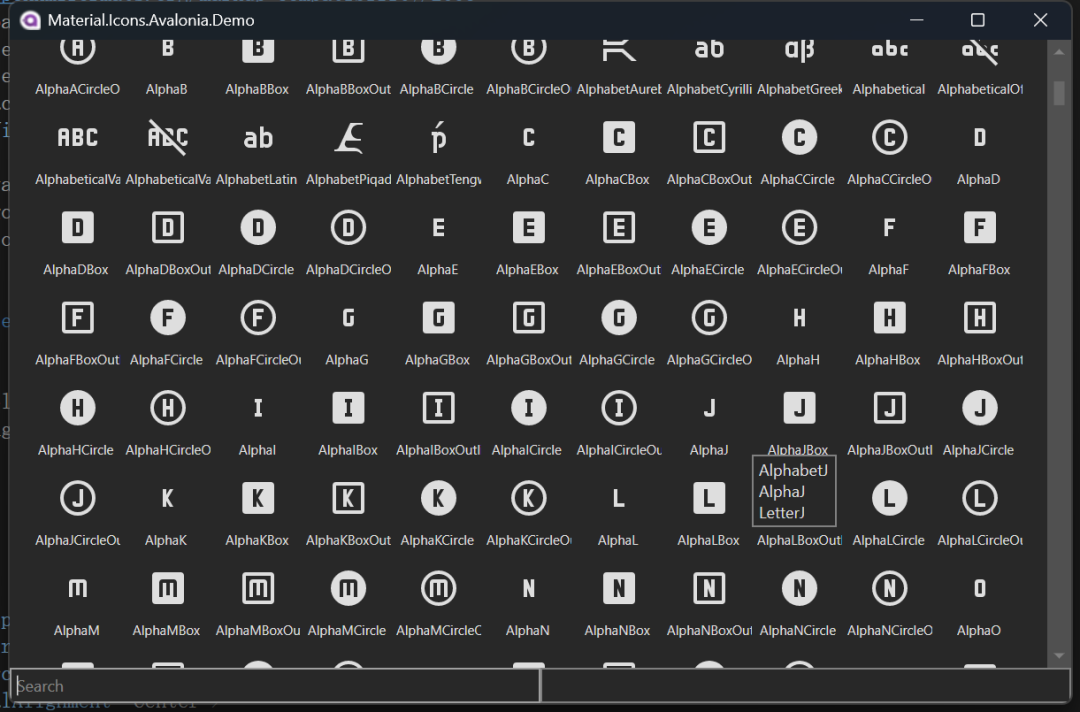Click the AlphabetGreek icon

pyautogui.click(x=799, y=47)
